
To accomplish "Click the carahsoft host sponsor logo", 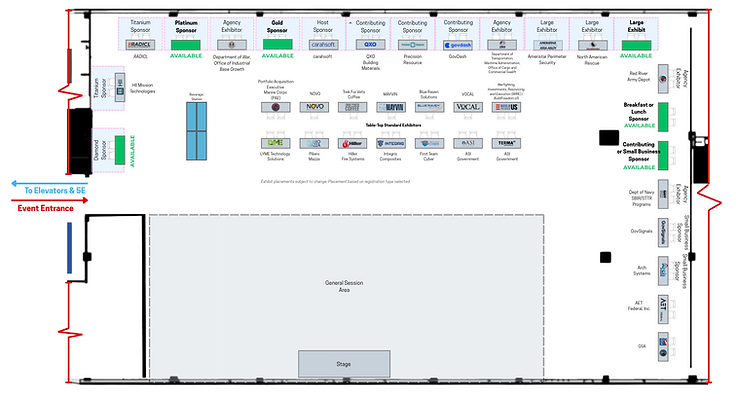I will pos(323,45).
